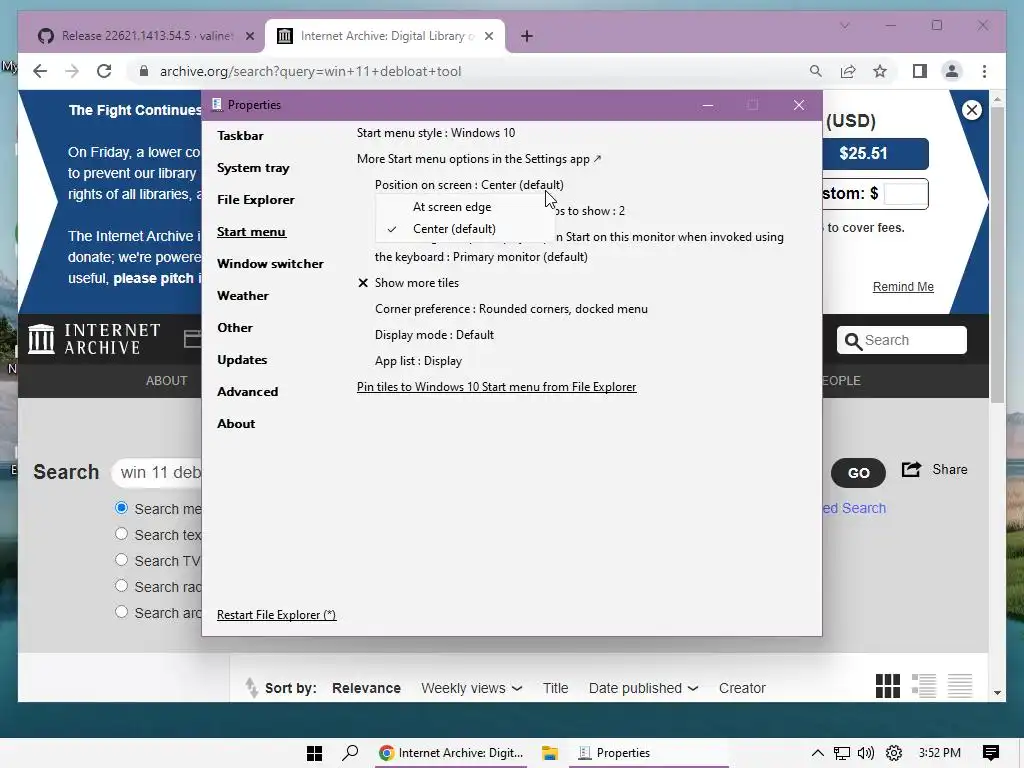This screenshot has height=768, width=1024.
Task: Bookmark this page with star icon
Action: [x=880, y=71]
